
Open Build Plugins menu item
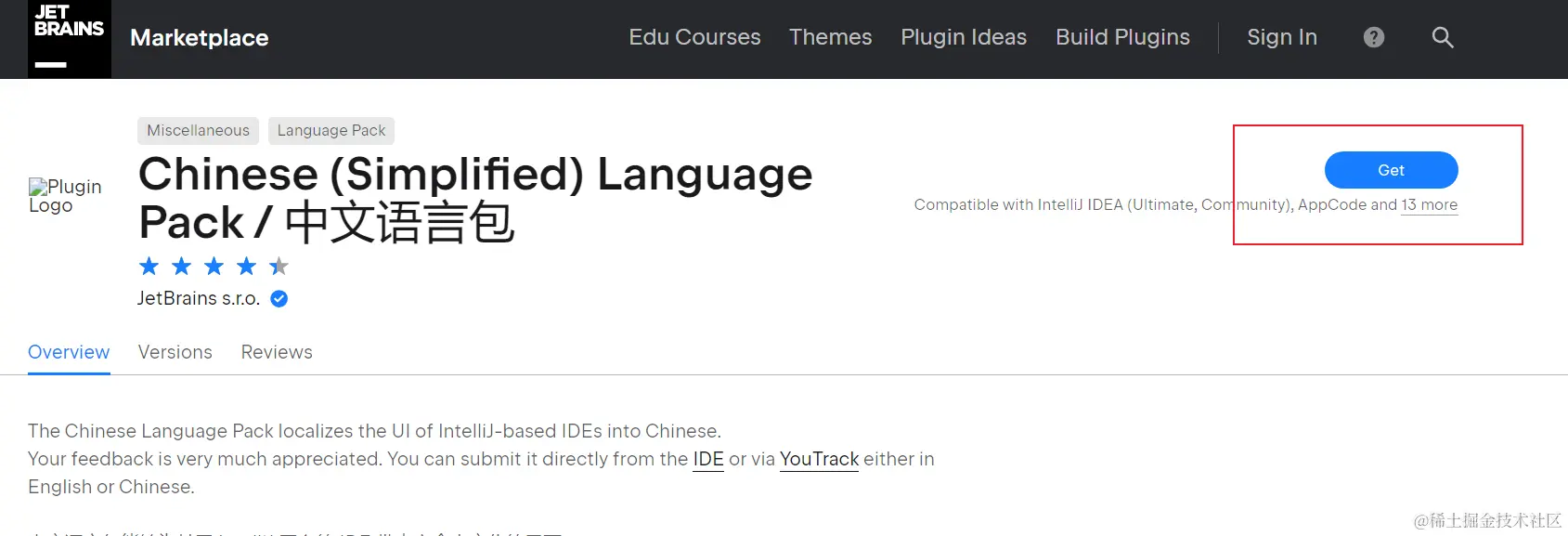pos(1122,37)
